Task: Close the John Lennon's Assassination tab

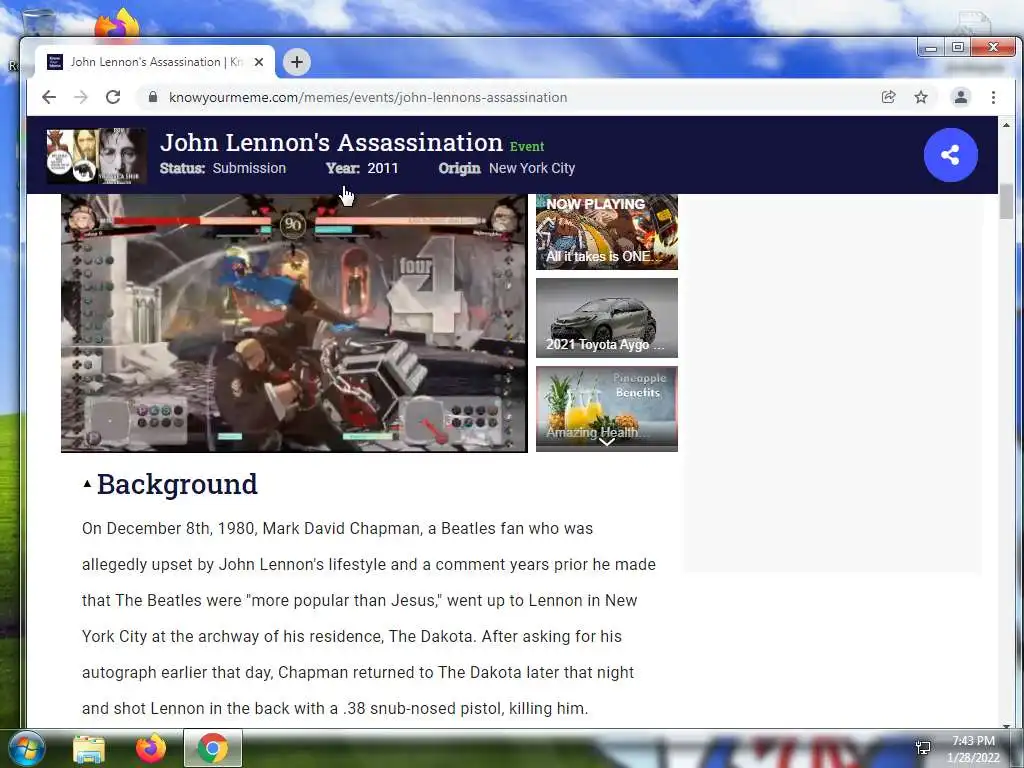Action: (x=259, y=62)
